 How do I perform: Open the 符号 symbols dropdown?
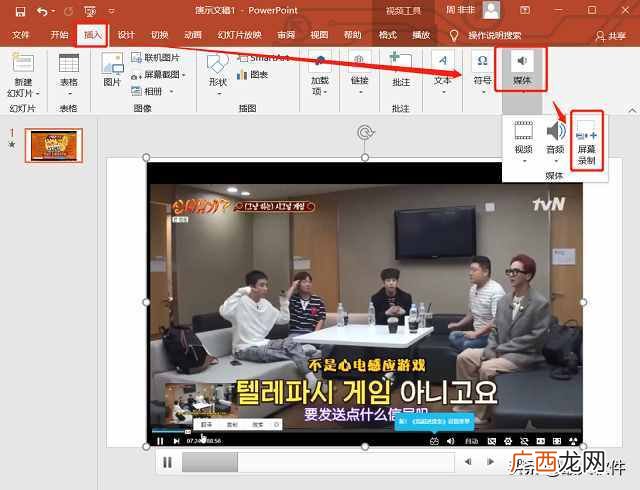(482, 73)
